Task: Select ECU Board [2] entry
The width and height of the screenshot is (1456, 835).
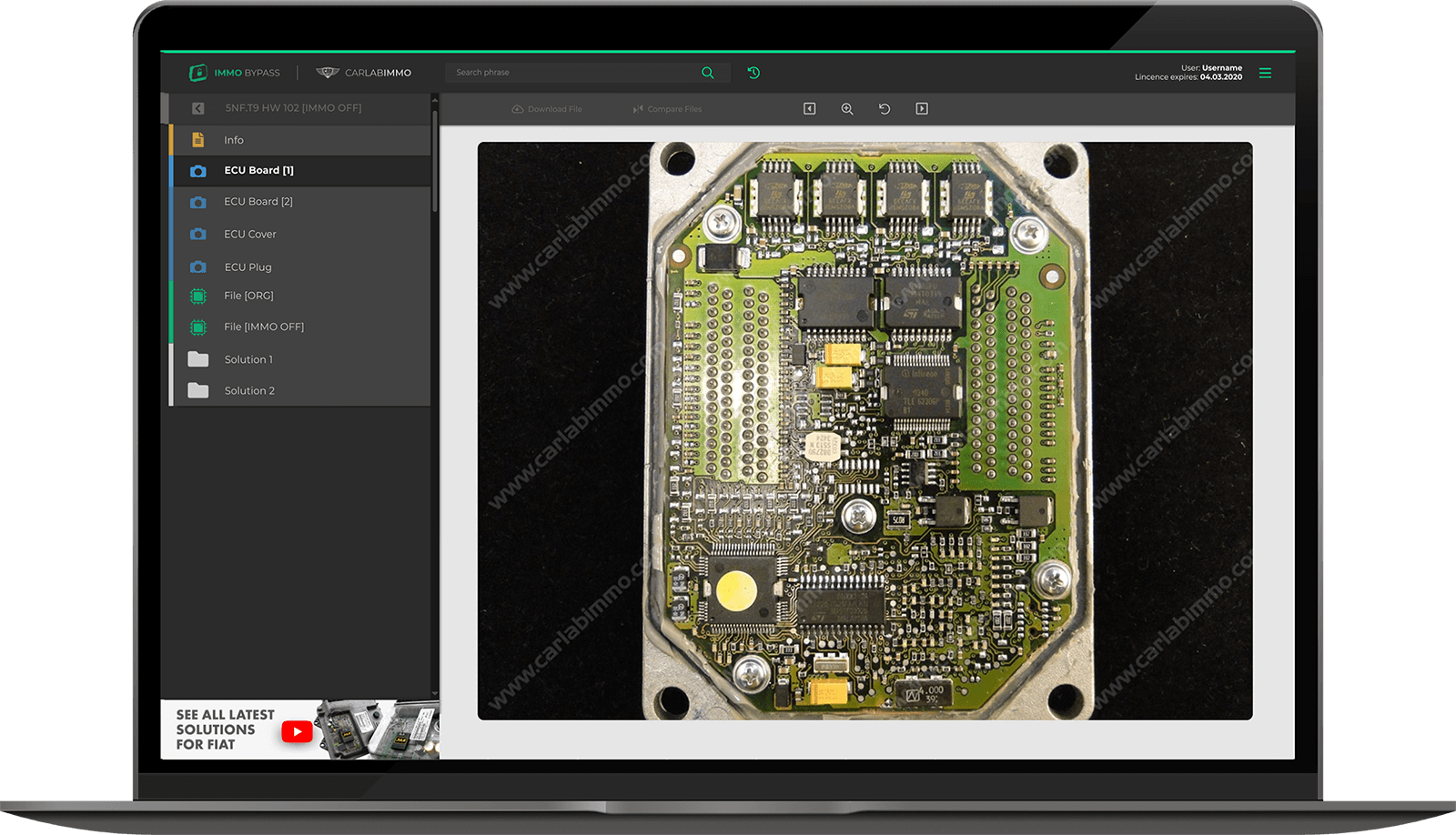Action: [300, 202]
